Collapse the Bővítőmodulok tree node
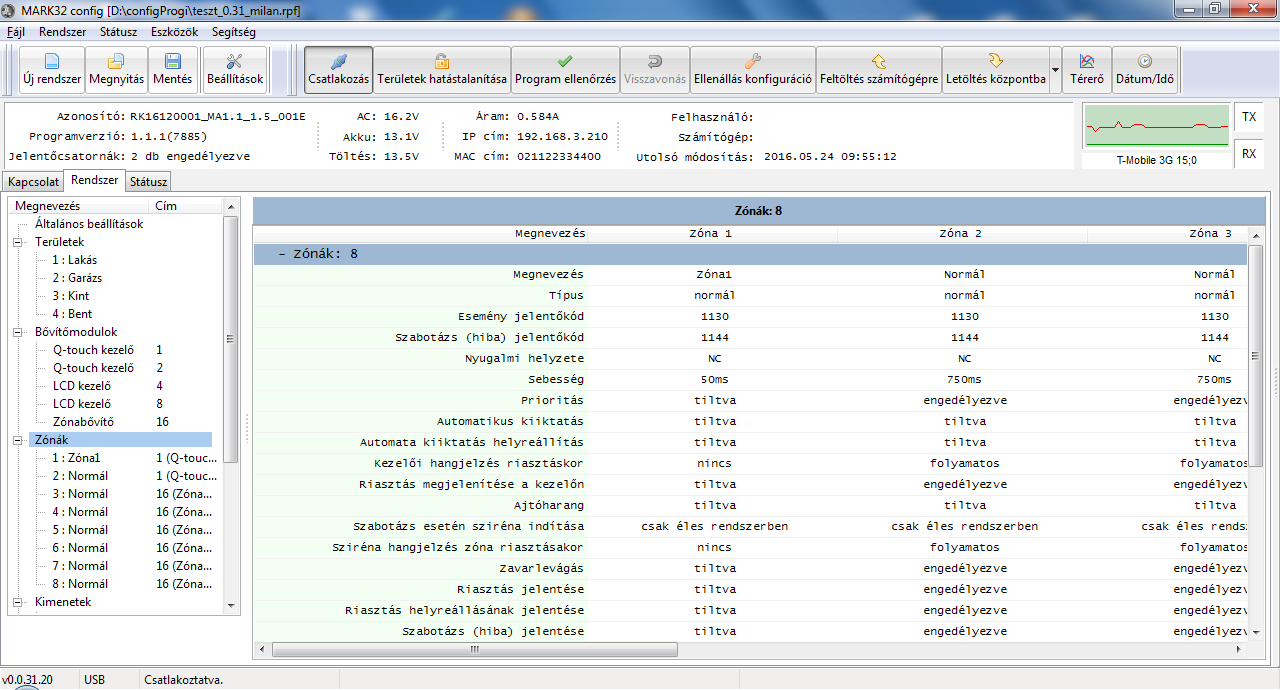1280x690 pixels. pos(17,332)
